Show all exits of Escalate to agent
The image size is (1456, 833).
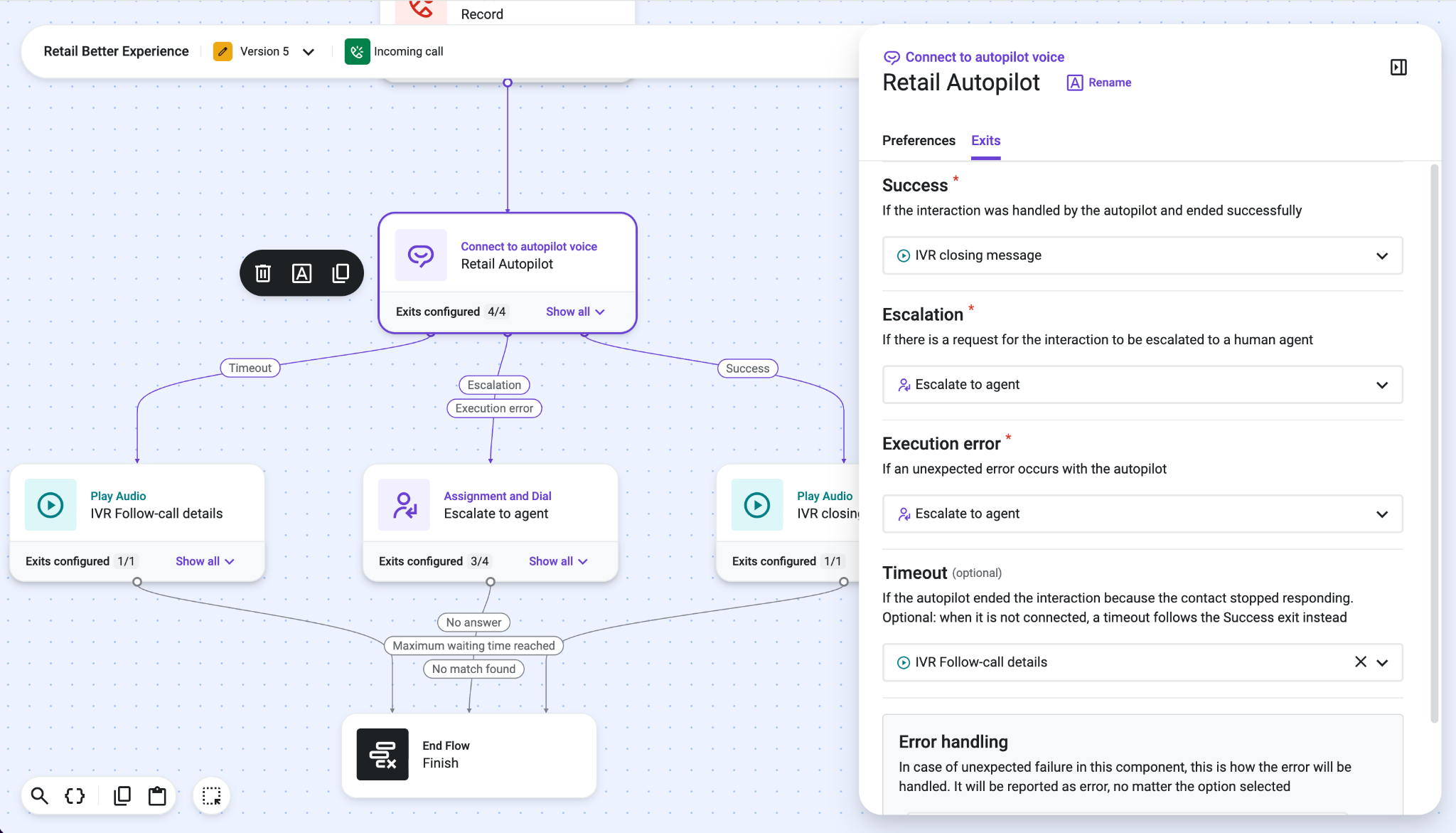[558, 561]
